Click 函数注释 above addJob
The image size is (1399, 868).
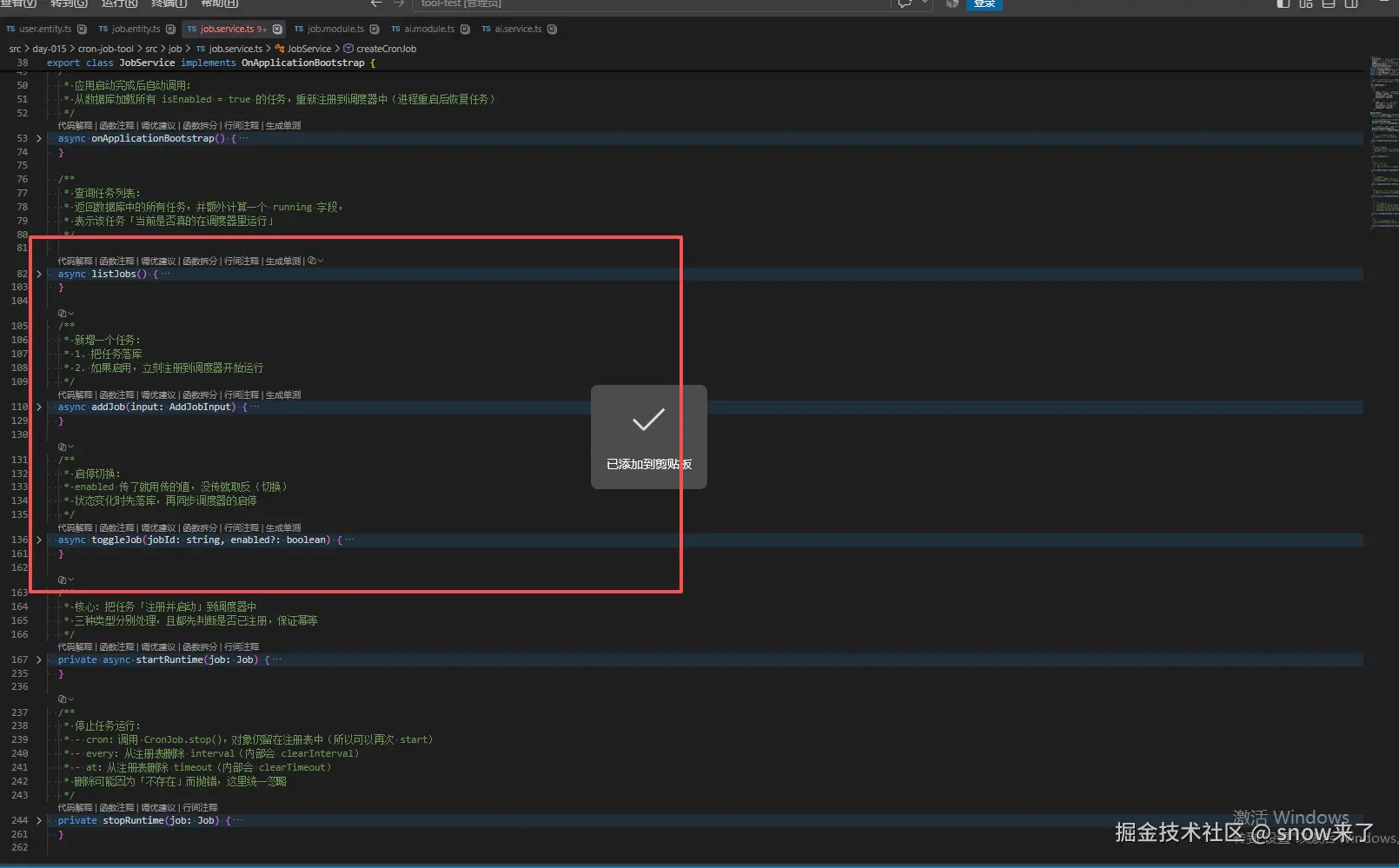pyautogui.click(x=116, y=394)
